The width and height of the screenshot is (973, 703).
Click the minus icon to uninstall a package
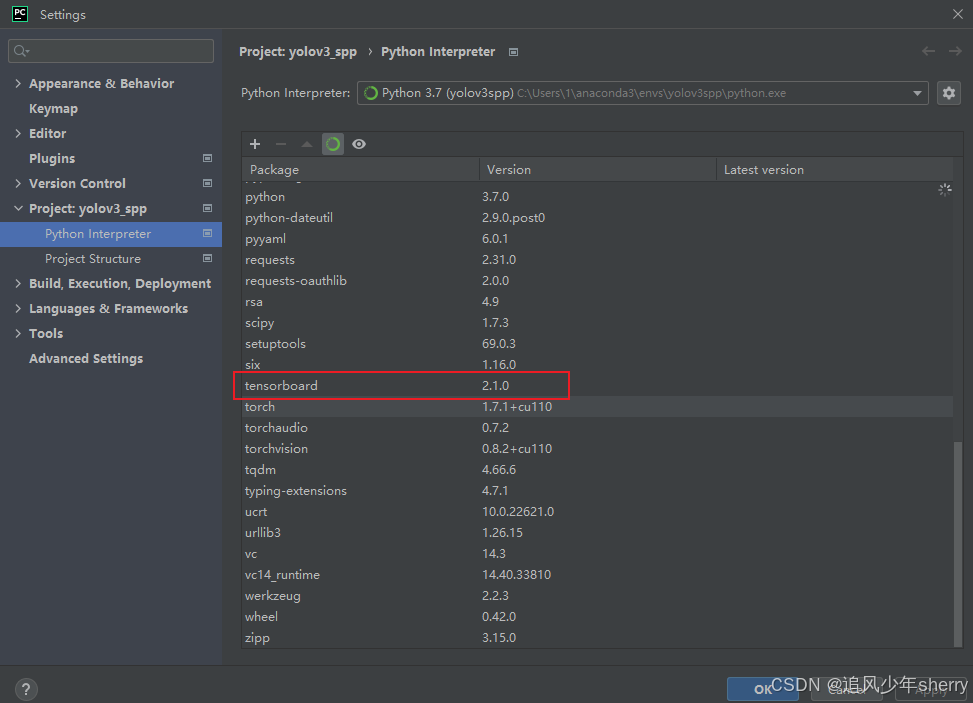280,144
